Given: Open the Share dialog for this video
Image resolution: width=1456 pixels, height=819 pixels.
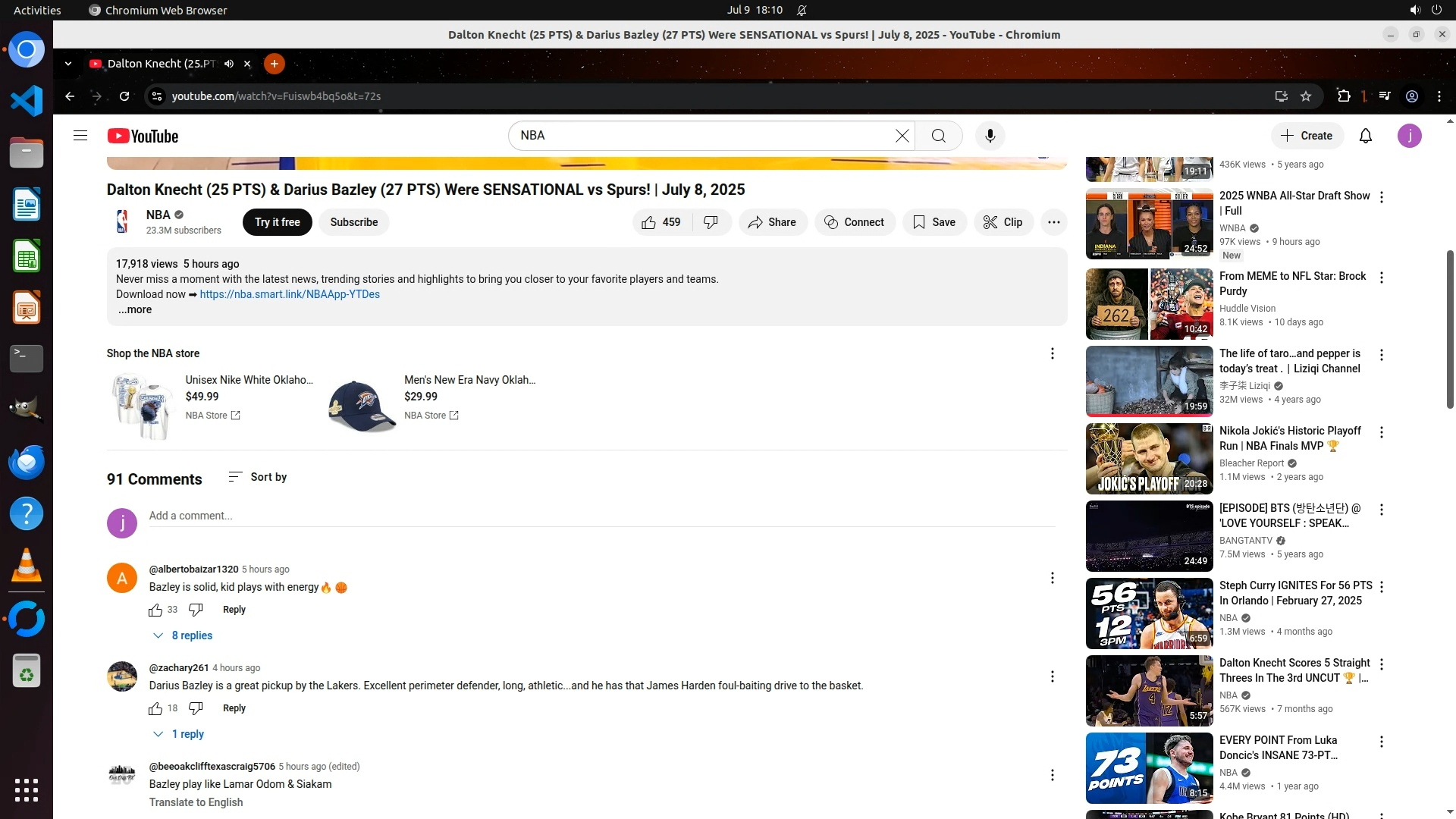Looking at the screenshot, I should (x=772, y=222).
